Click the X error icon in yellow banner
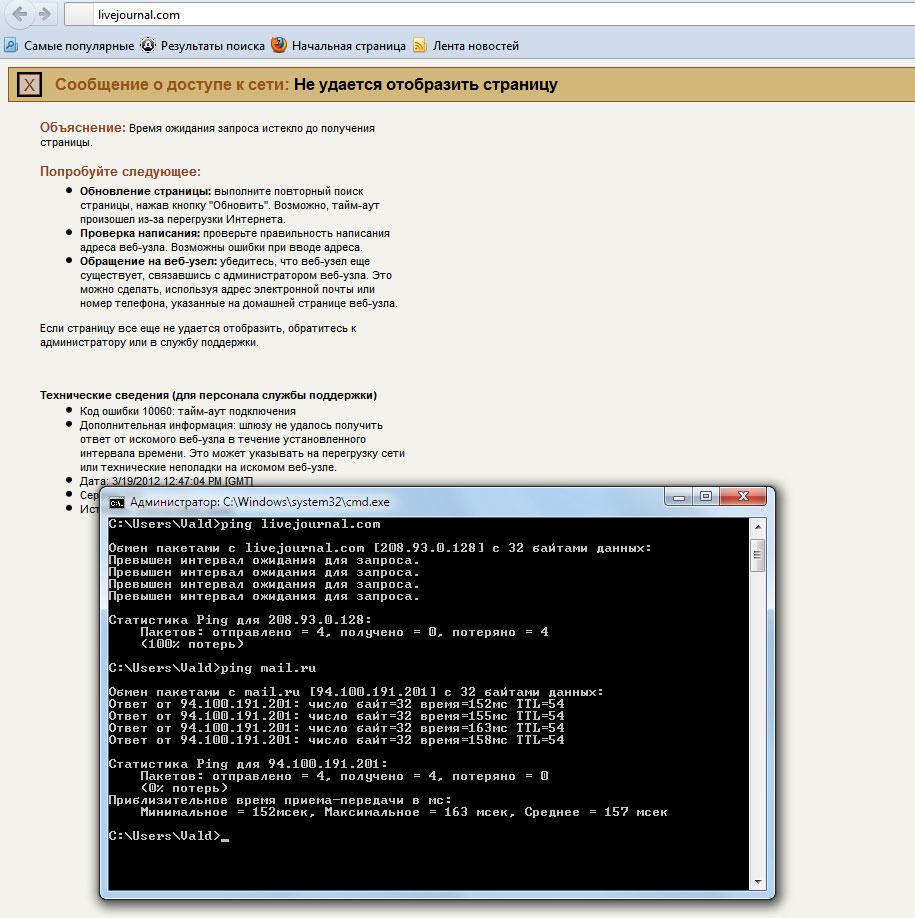 (x=29, y=85)
